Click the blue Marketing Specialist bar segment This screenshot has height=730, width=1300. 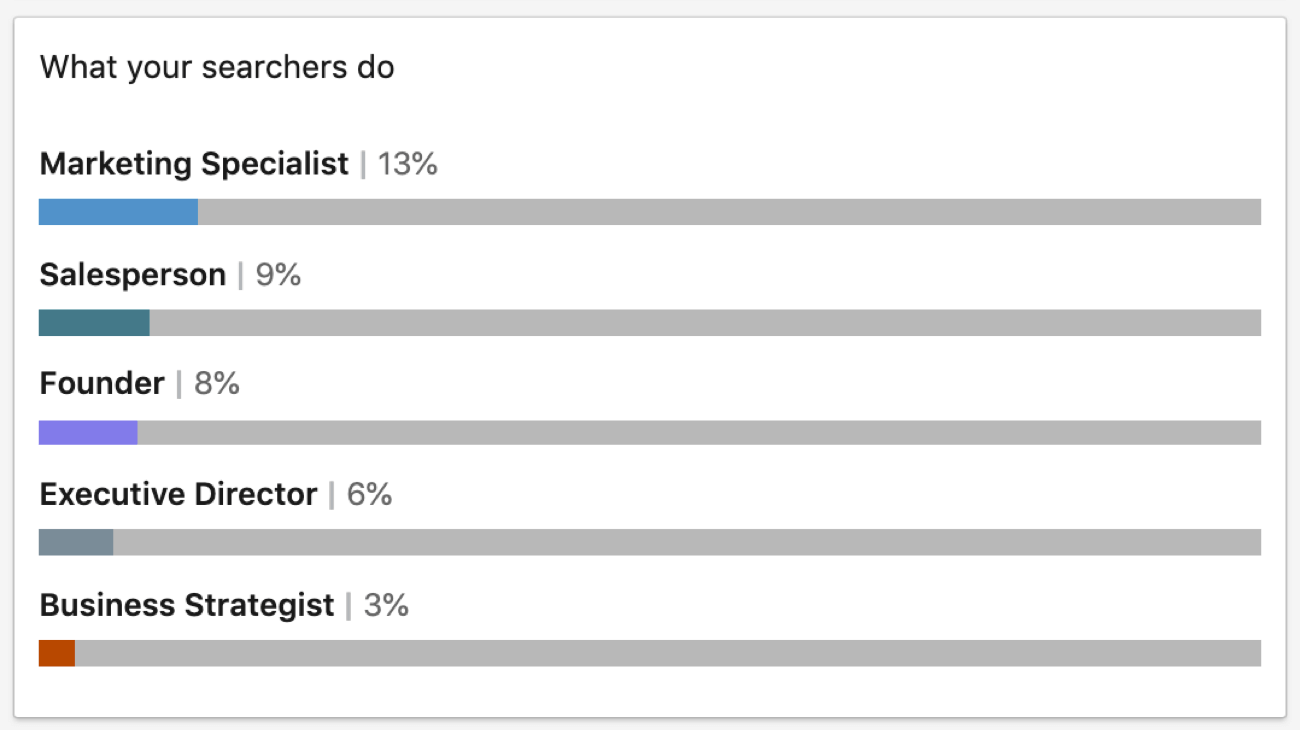tap(118, 212)
